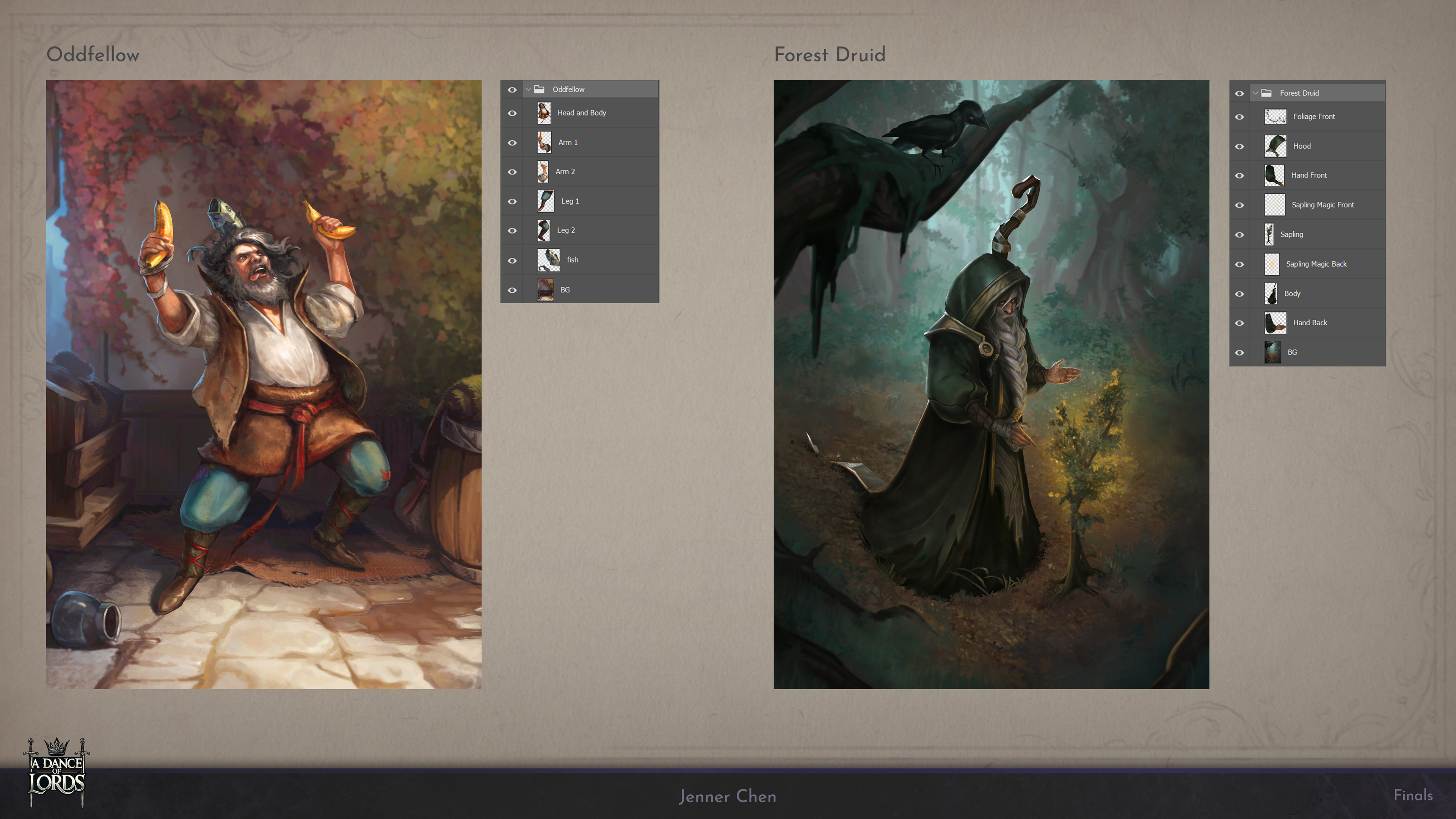
Task: Select the Hand Back layer thumbnail
Action: tap(1275, 323)
